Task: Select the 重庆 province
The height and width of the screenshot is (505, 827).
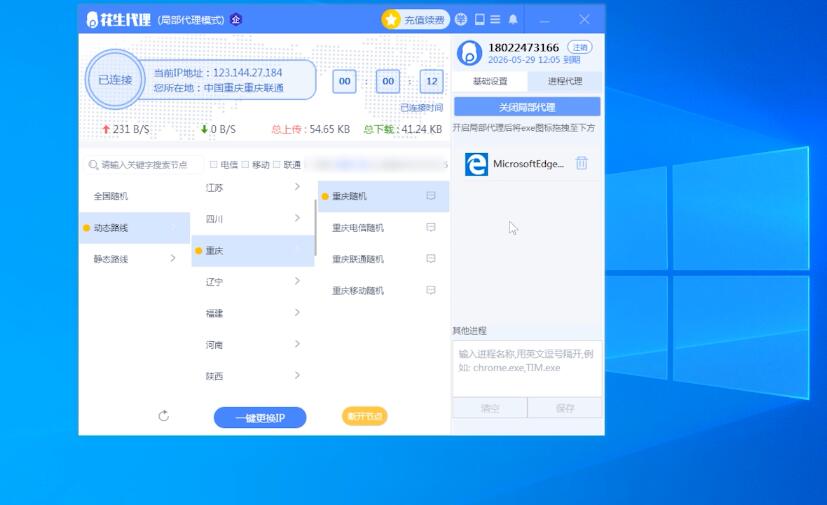Action: (253, 251)
